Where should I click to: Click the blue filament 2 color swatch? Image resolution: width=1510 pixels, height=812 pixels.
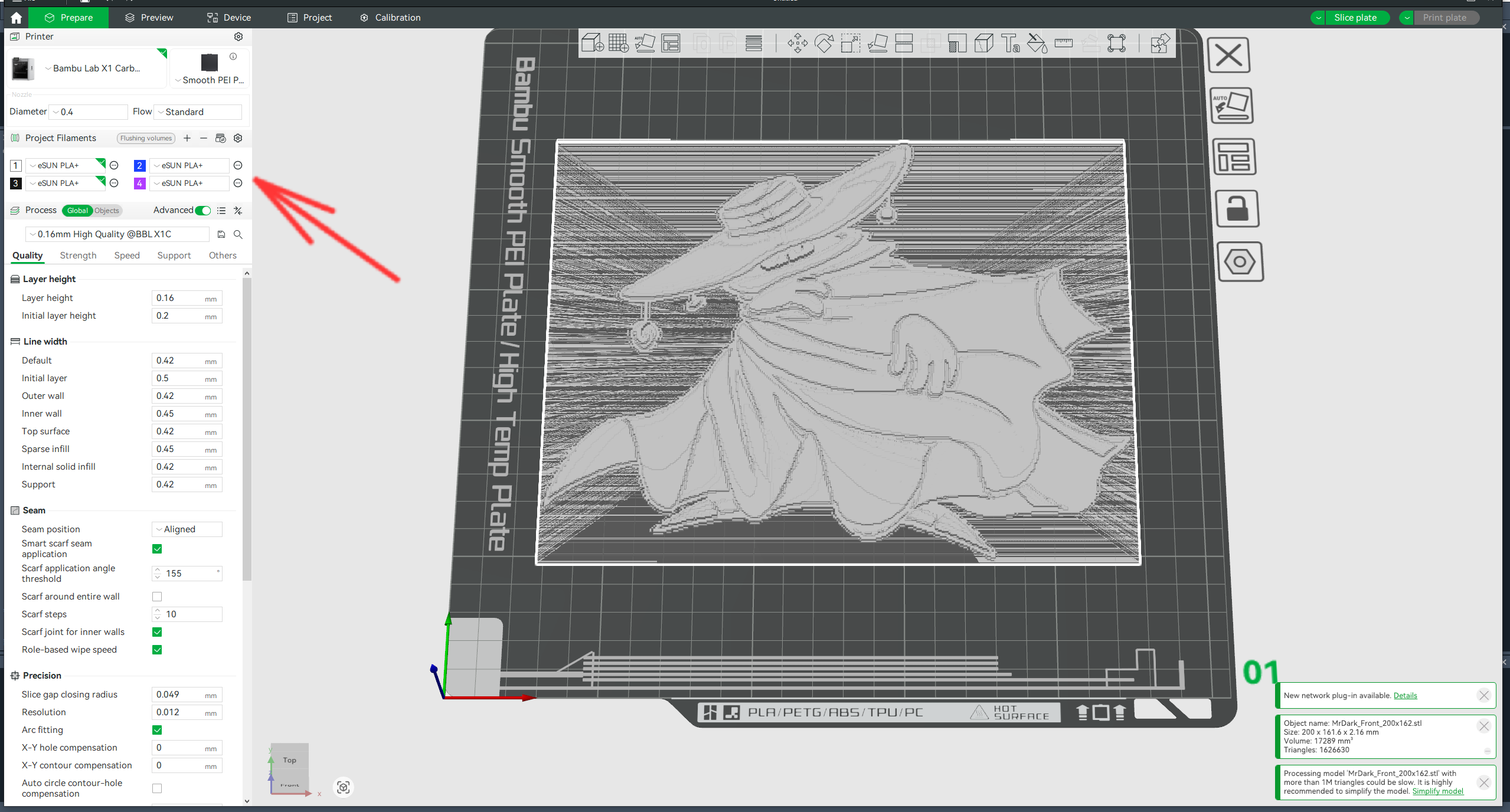(140, 166)
